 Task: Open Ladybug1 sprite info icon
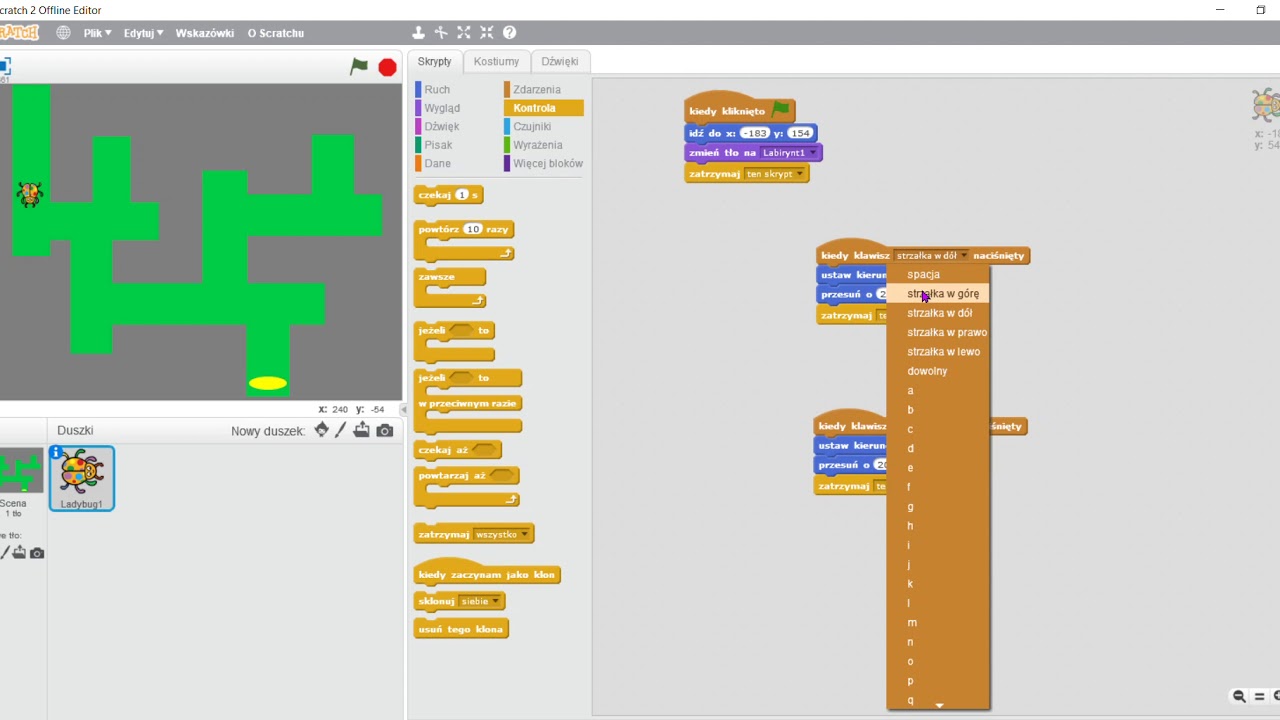(56, 453)
